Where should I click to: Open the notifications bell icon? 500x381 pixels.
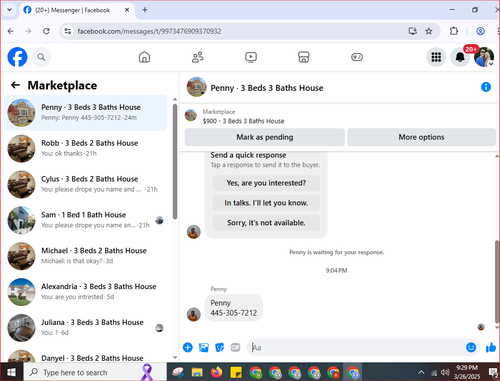[x=460, y=57]
